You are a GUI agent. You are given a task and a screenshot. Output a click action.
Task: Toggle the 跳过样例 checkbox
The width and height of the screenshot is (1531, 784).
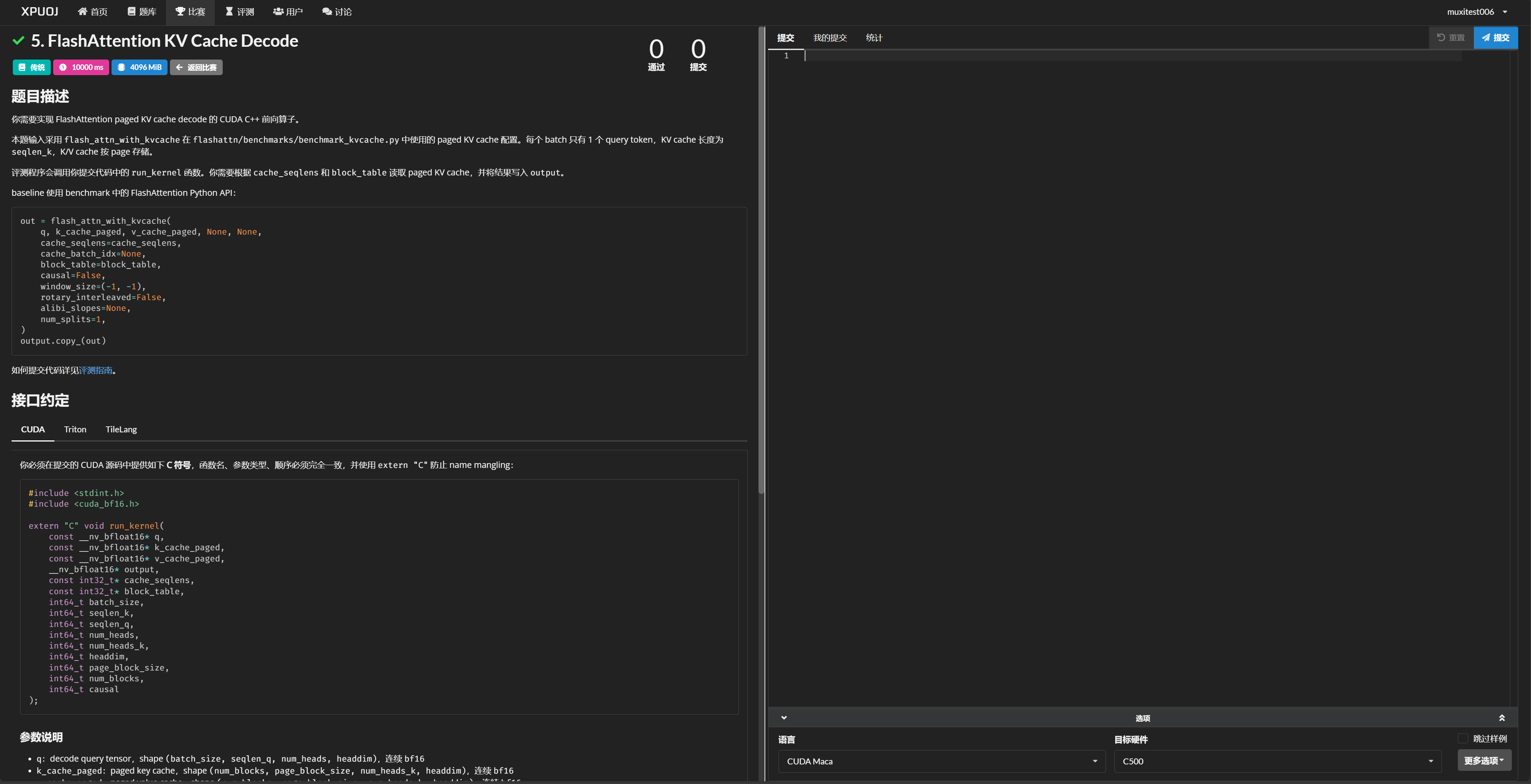coord(1463,738)
